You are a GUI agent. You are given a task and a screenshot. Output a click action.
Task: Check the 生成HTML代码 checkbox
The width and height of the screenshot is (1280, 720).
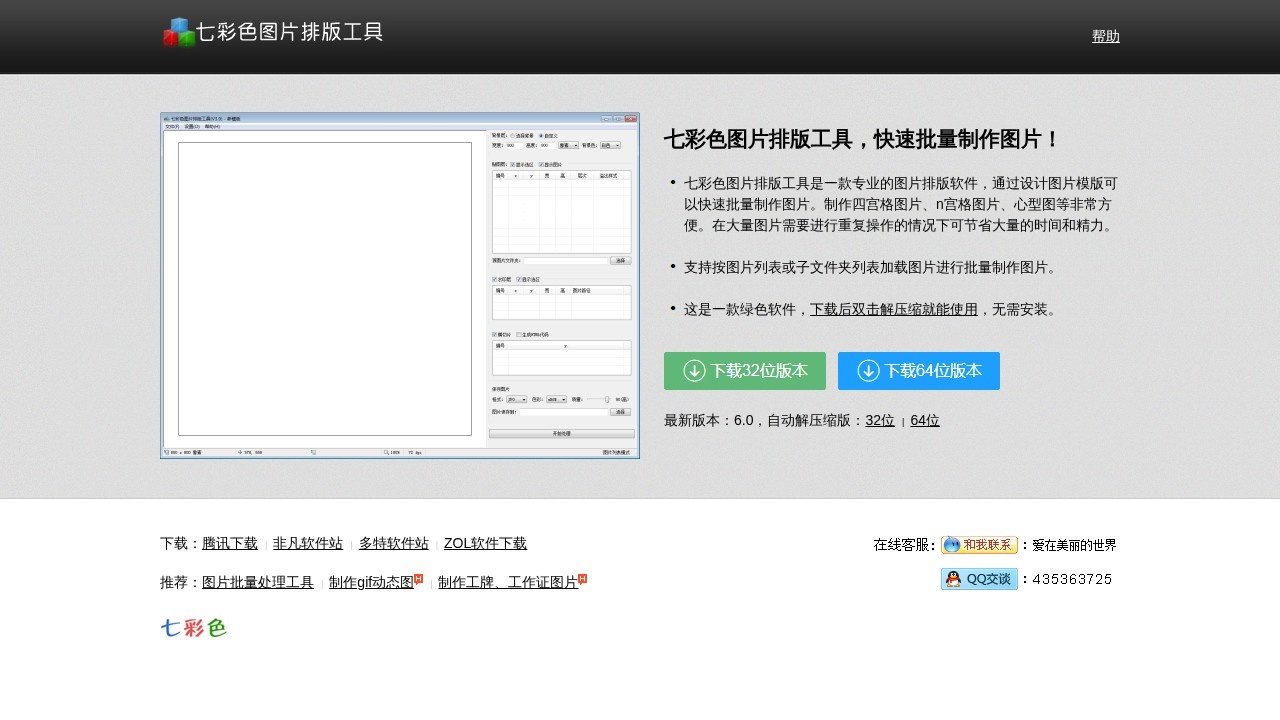point(518,334)
